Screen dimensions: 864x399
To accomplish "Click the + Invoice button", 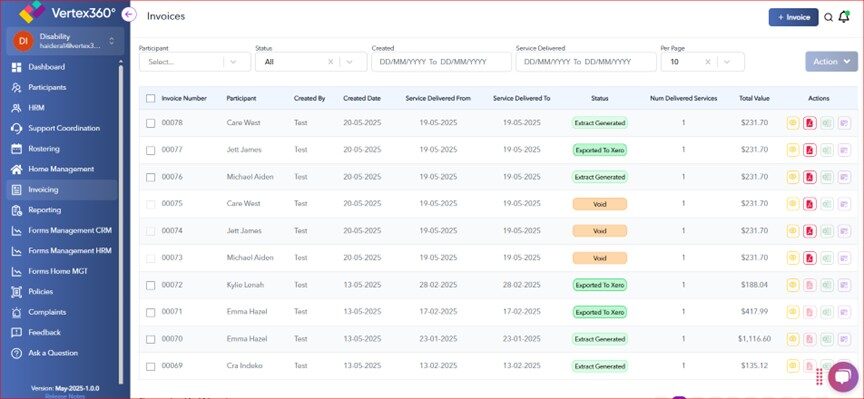I will 793,17.
